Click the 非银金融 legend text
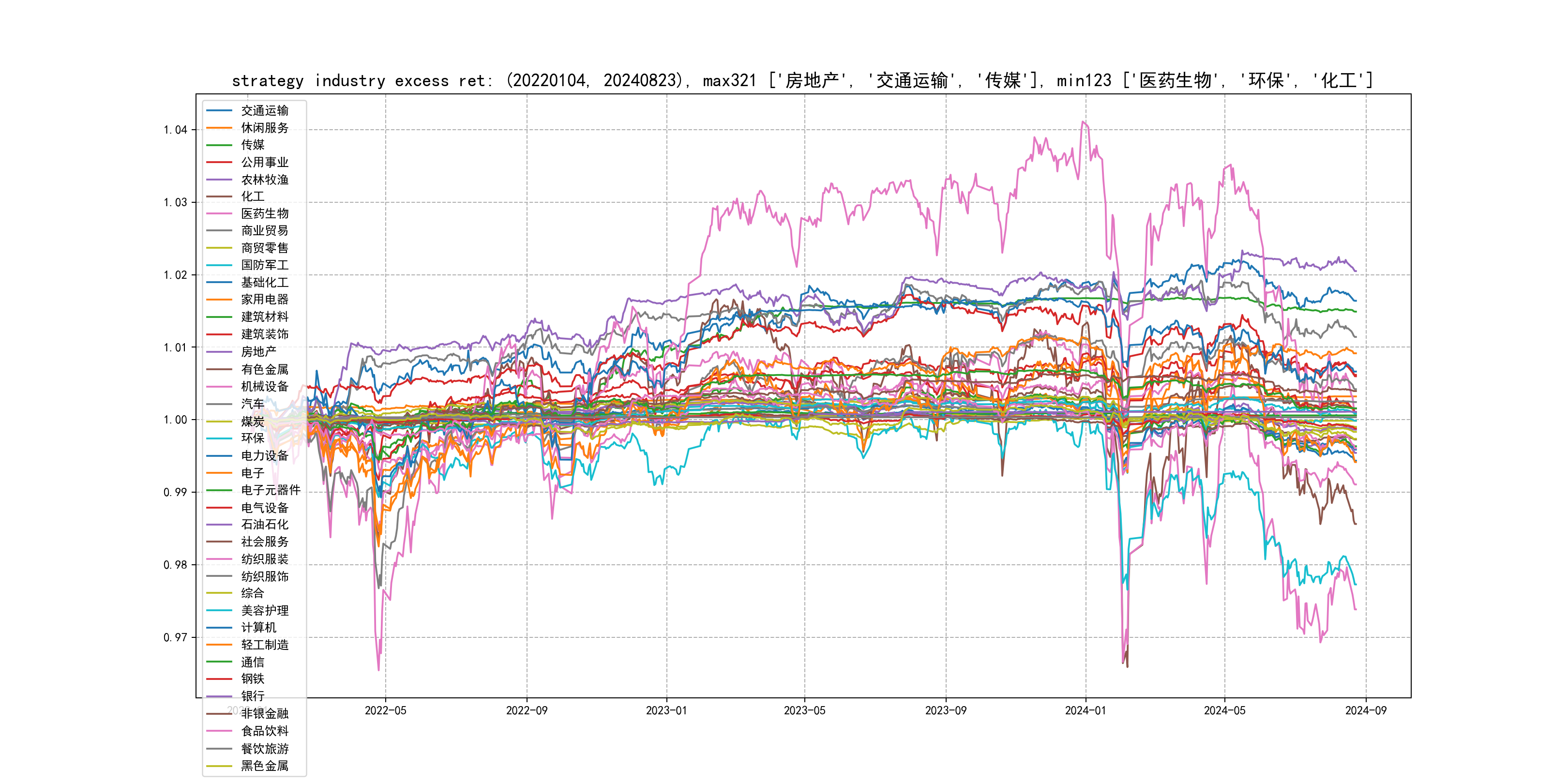This screenshot has width=1568, height=784. [x=265, y=713]
